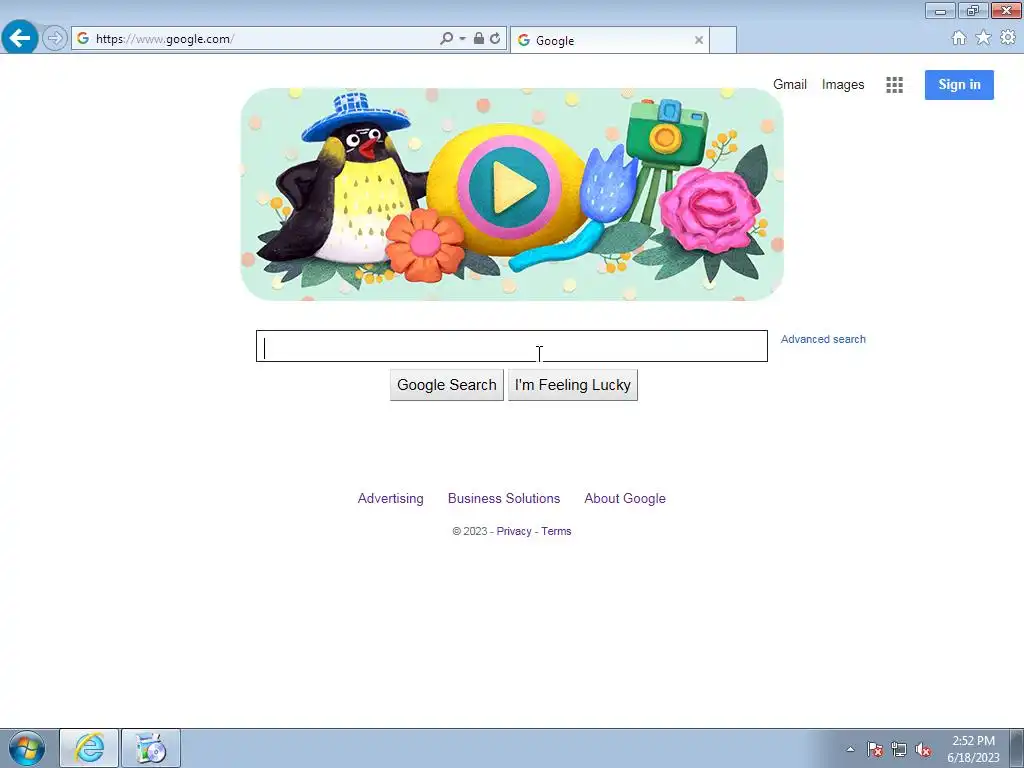Show hidden tray icons arrow
This screenshot has height=768, width=1024.
(850, 749)
